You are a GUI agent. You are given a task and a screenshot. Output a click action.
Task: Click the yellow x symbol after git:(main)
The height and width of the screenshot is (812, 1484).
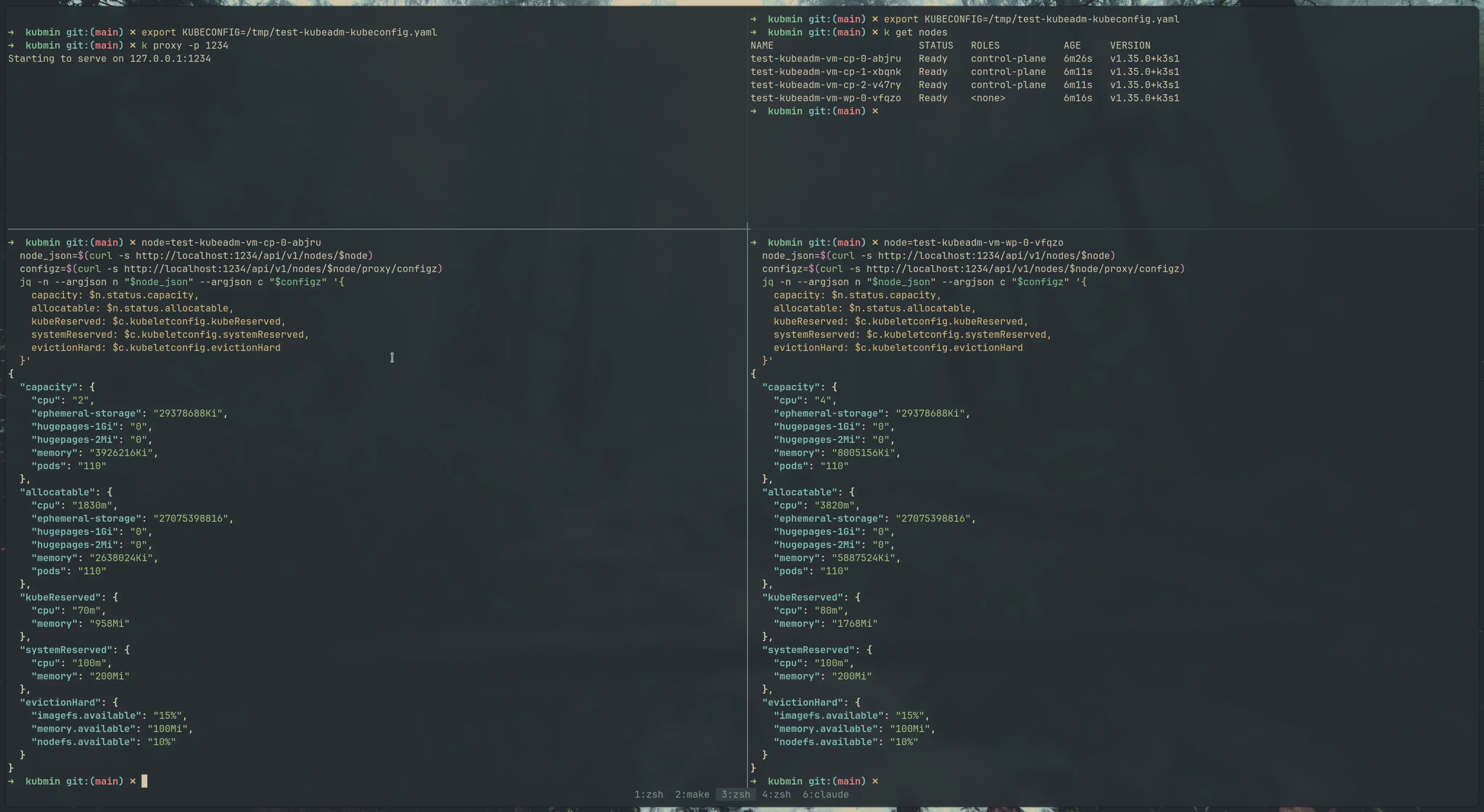click(133, 32)
